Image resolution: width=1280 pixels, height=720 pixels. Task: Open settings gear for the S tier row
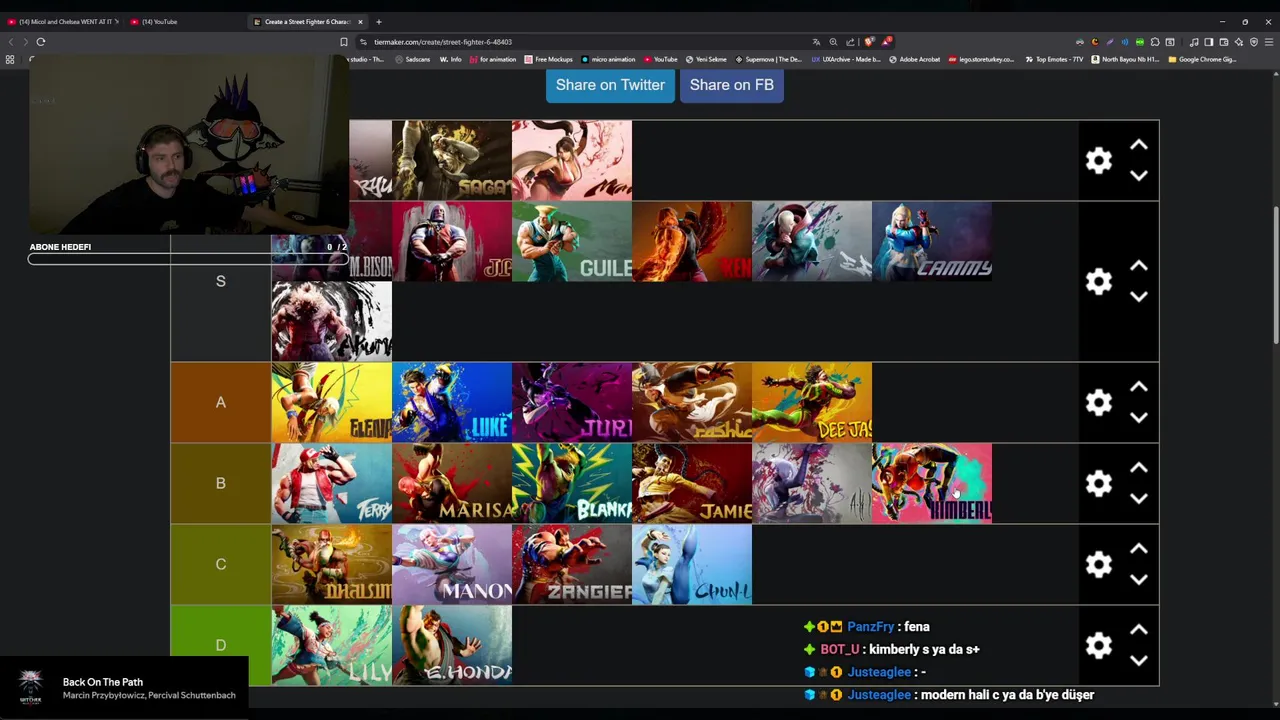coord(1099,282)
